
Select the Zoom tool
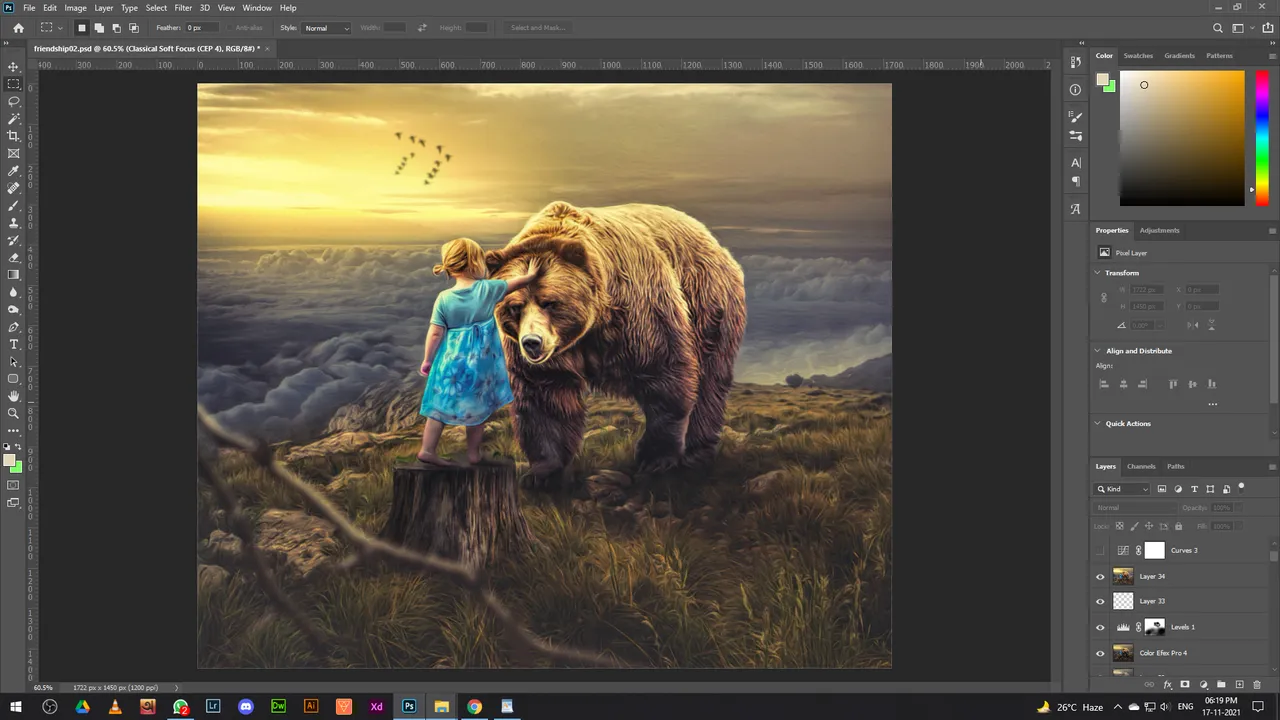click(14, 413)
